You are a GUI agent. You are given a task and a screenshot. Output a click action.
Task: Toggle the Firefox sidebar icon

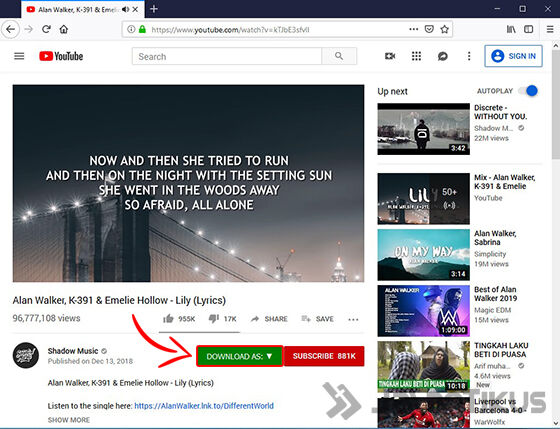pyautogui.click(x=529, y=29)
